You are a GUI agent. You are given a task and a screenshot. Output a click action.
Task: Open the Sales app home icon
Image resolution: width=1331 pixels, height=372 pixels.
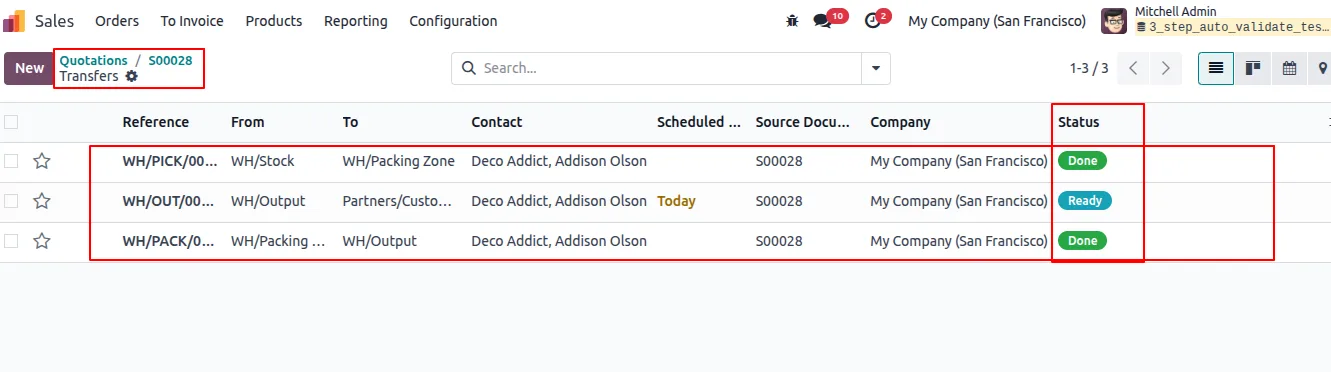14,21
